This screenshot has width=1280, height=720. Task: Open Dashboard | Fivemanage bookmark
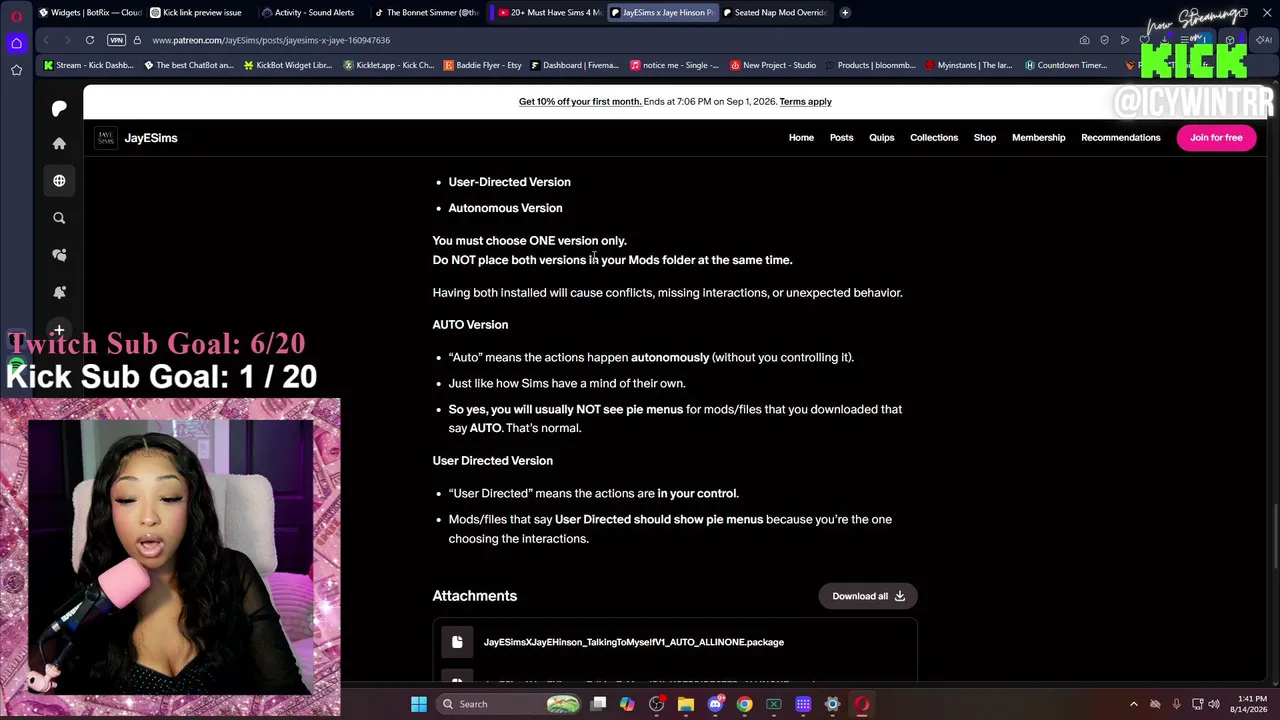[574, 66]
